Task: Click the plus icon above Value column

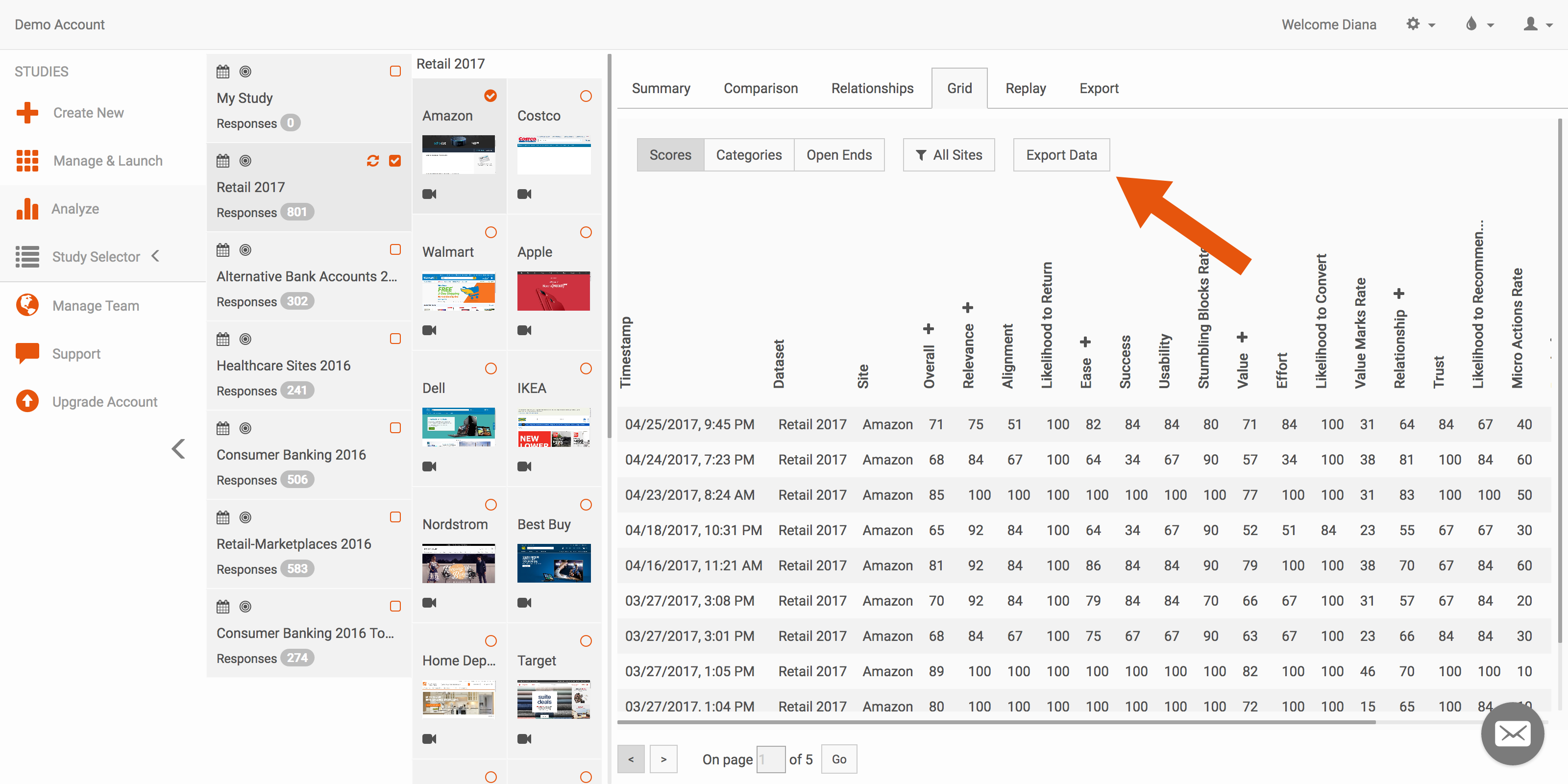Action: (1242, 337)
